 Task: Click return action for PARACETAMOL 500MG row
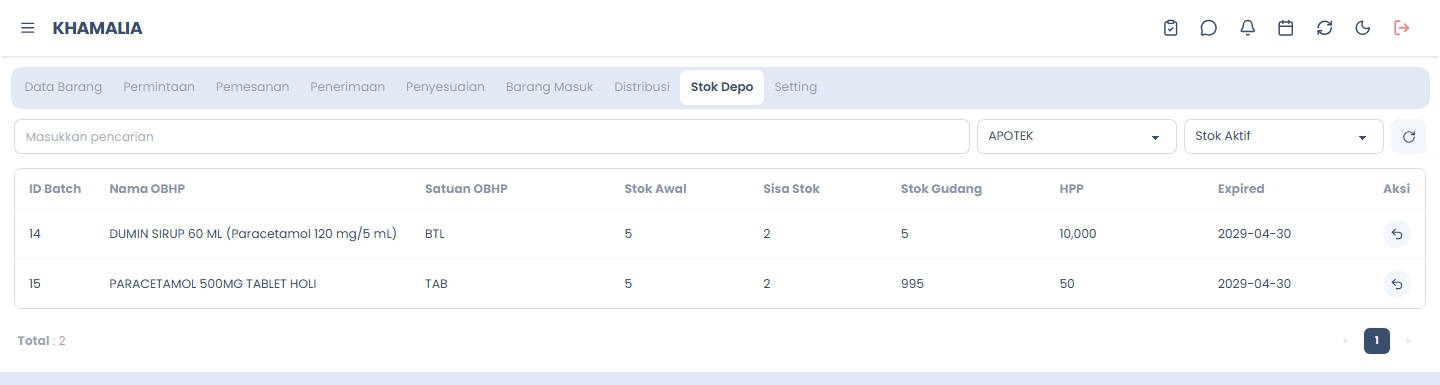[x=1397, y=284]
